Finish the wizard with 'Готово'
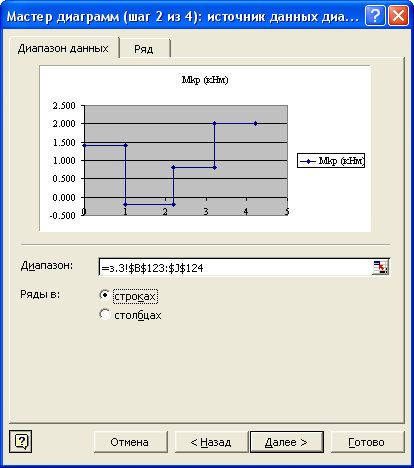 click(367, 442)
